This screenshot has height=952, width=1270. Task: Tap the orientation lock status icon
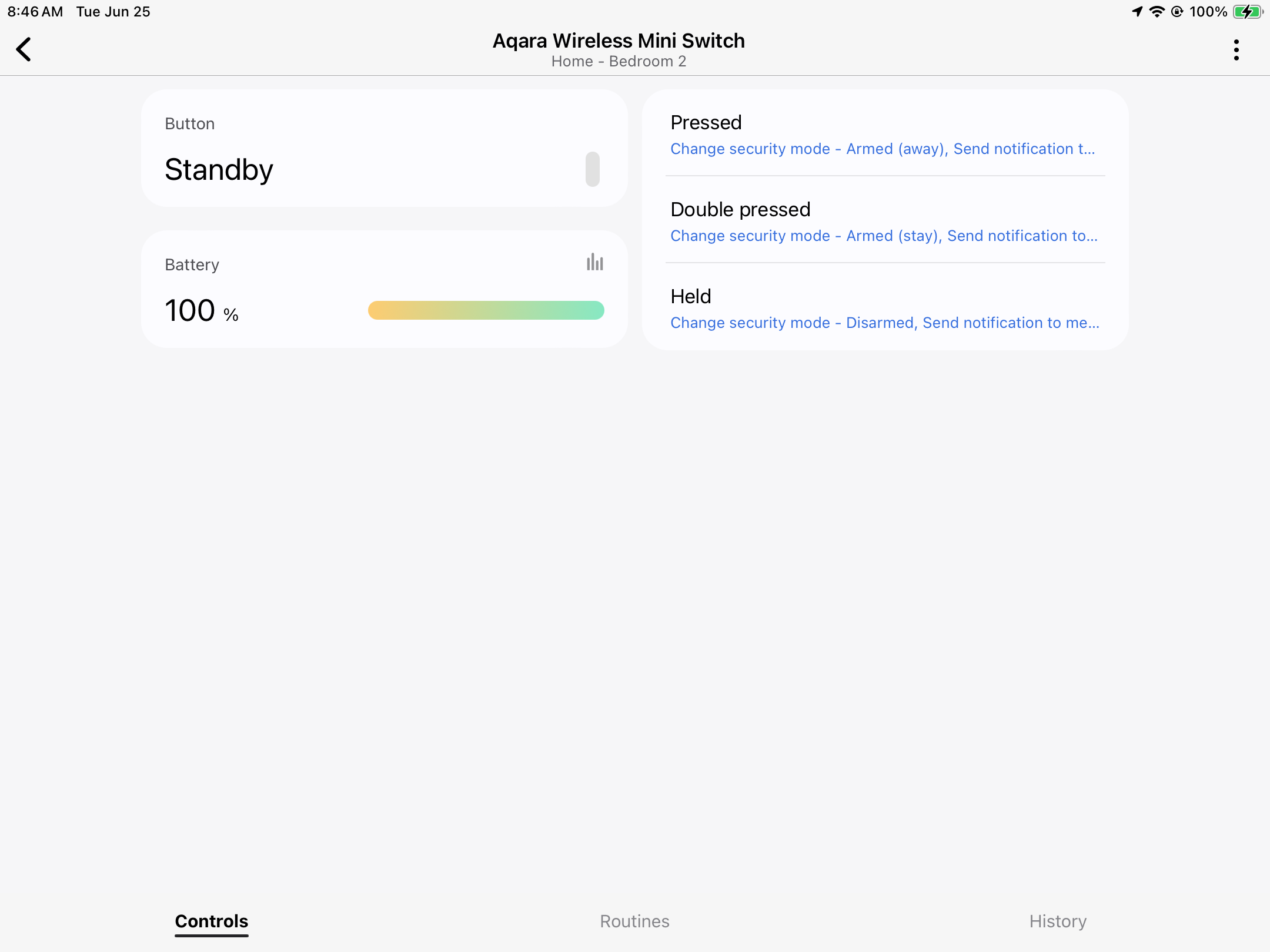click(x=1177, y=12)
